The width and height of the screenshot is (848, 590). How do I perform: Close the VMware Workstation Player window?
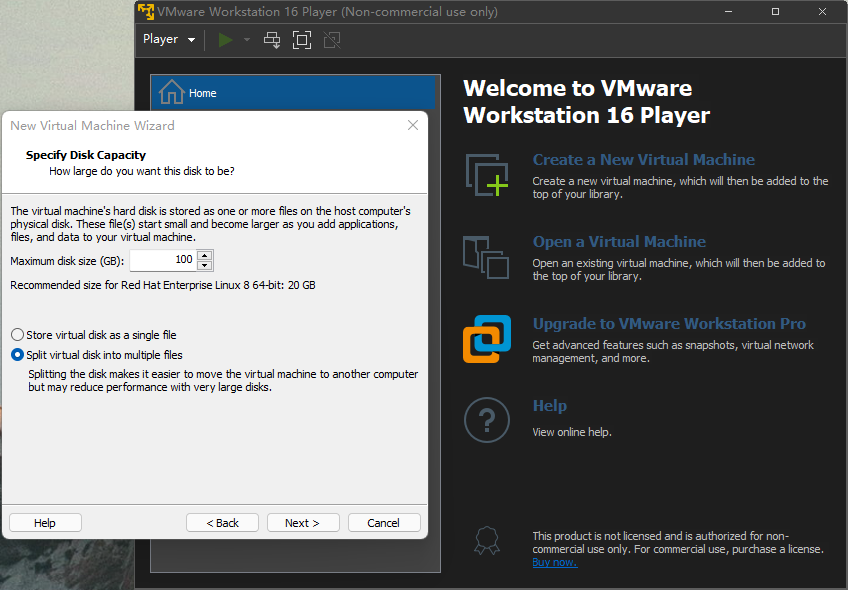pyautogui.click(x=823, y=11)
